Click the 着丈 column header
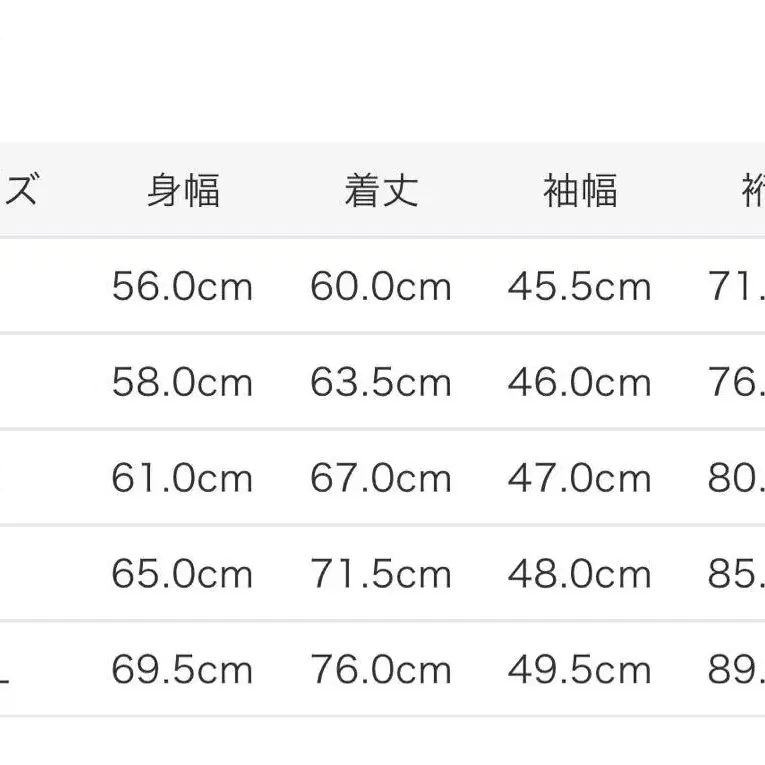This screenshot has width=765, height=765. coord(381,190)
